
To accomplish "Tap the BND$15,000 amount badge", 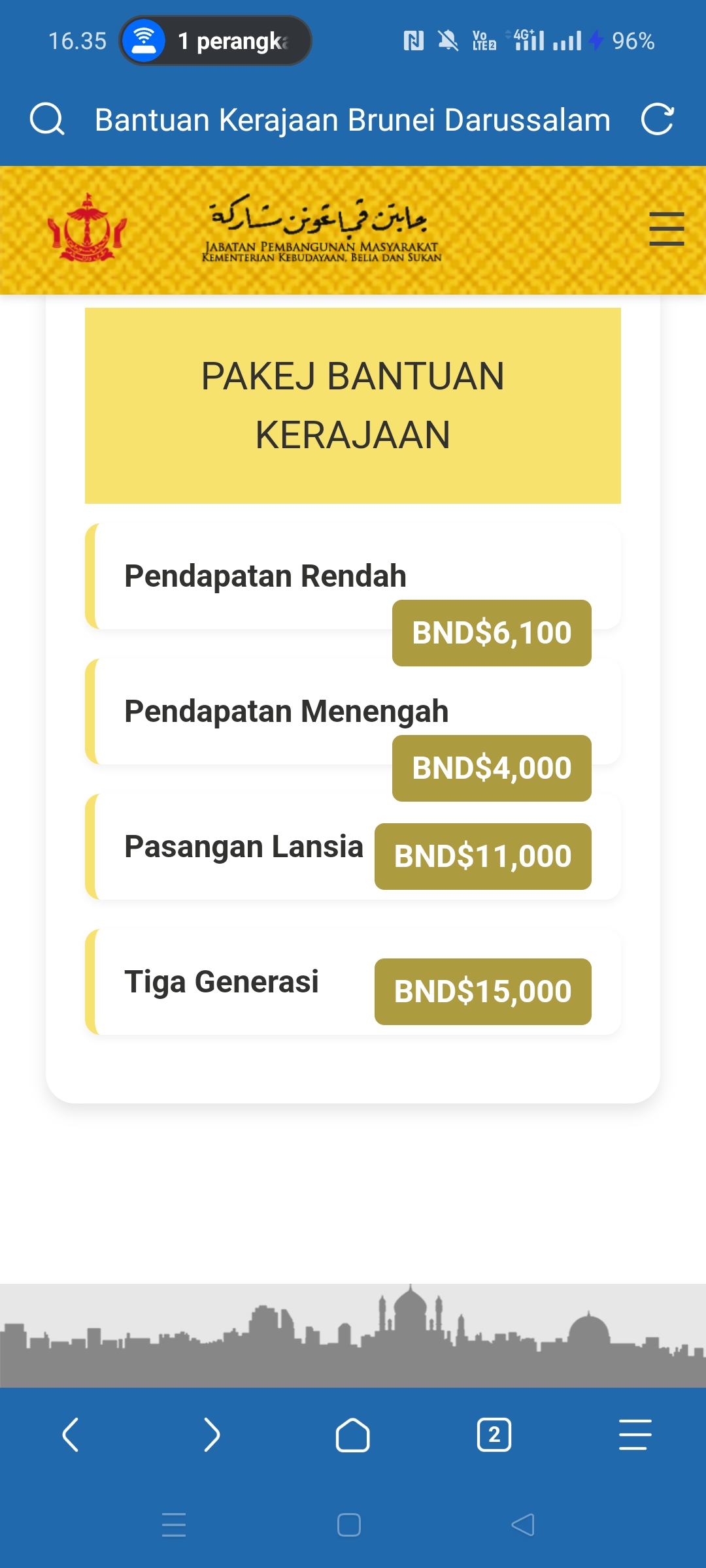I will (x=482, y=992).
